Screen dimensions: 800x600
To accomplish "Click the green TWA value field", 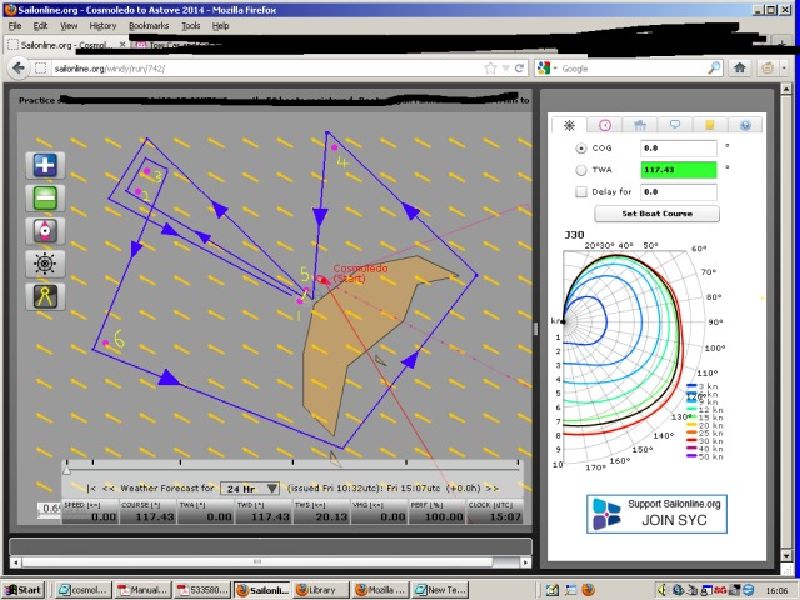I will [x=679, y=169].
